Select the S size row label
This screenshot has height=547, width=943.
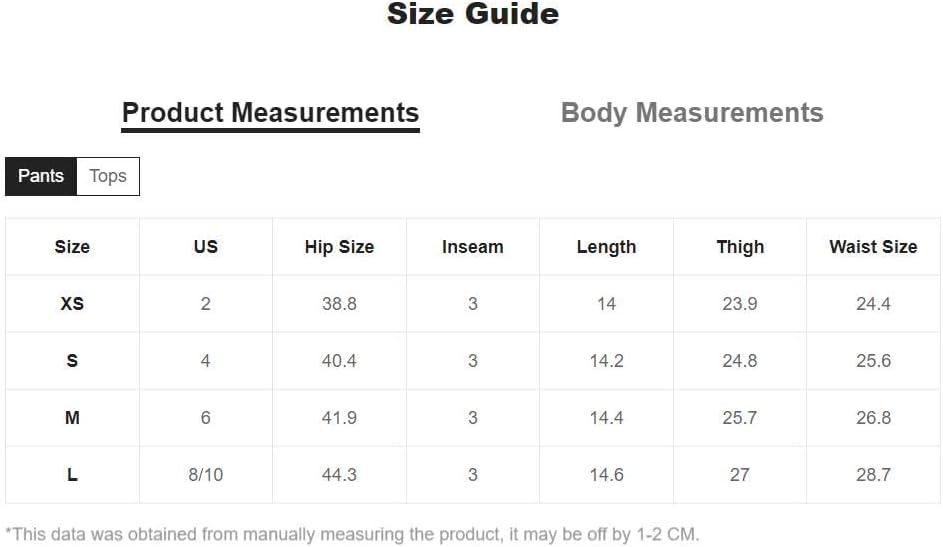click(72, 361)
